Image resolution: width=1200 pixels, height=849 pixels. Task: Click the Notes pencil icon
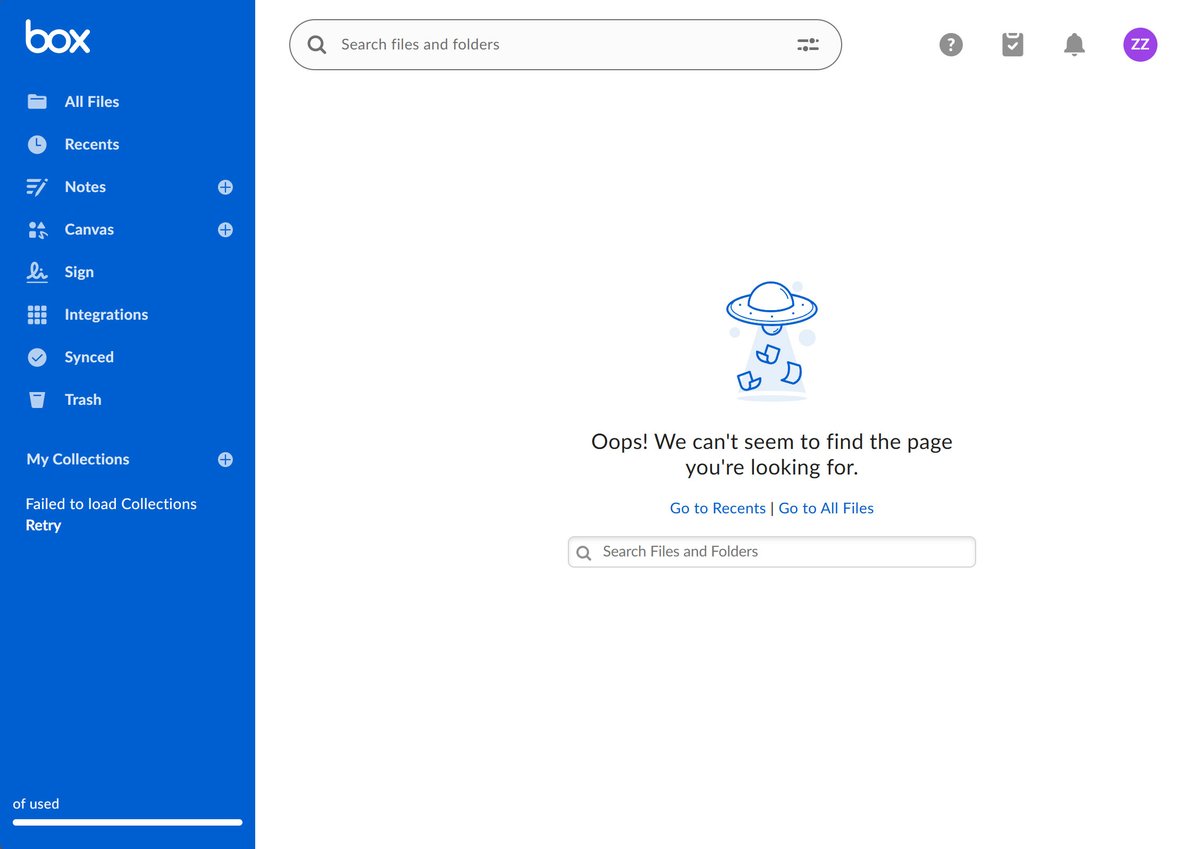(x=37, y=187)
